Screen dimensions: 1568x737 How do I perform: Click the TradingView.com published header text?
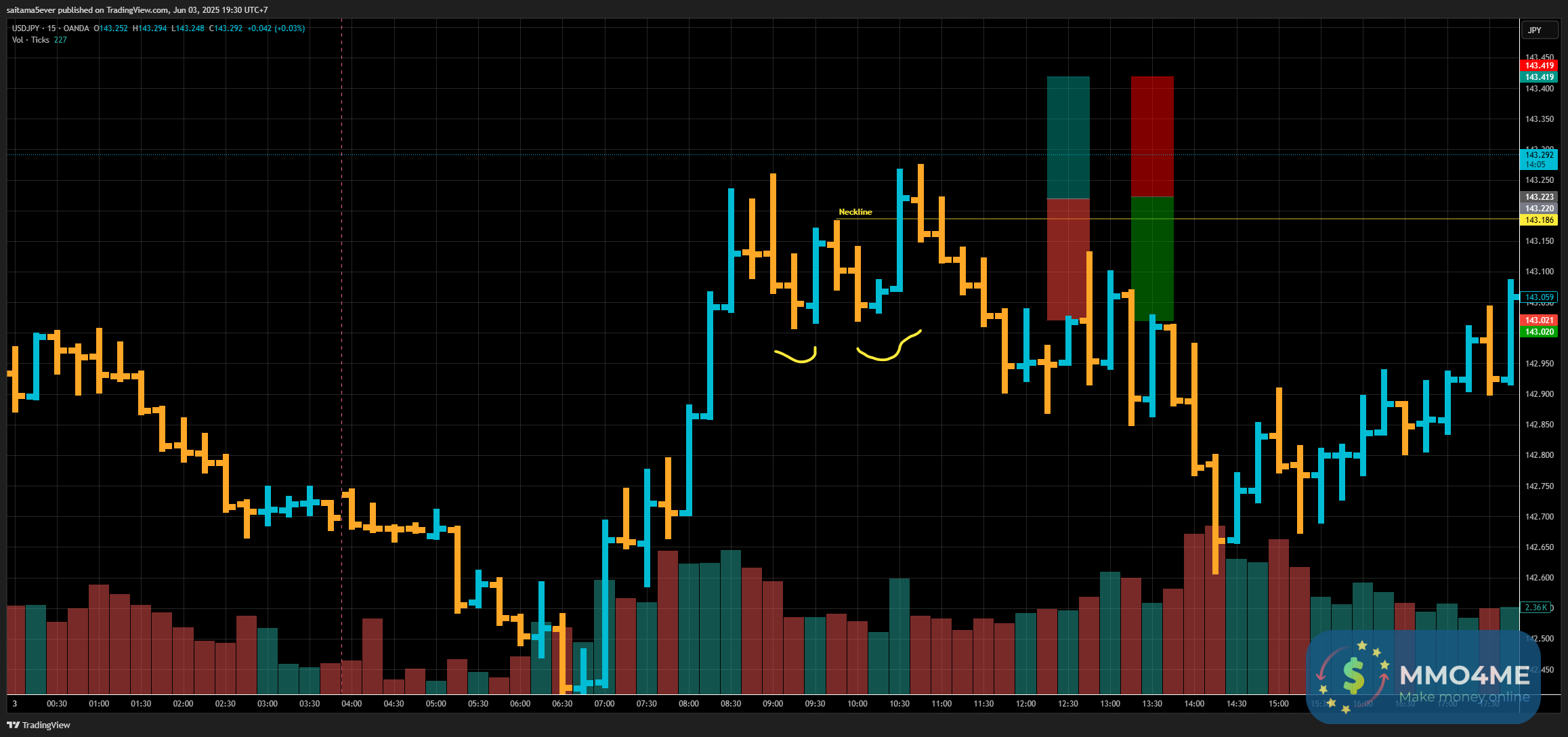(137, 9)
